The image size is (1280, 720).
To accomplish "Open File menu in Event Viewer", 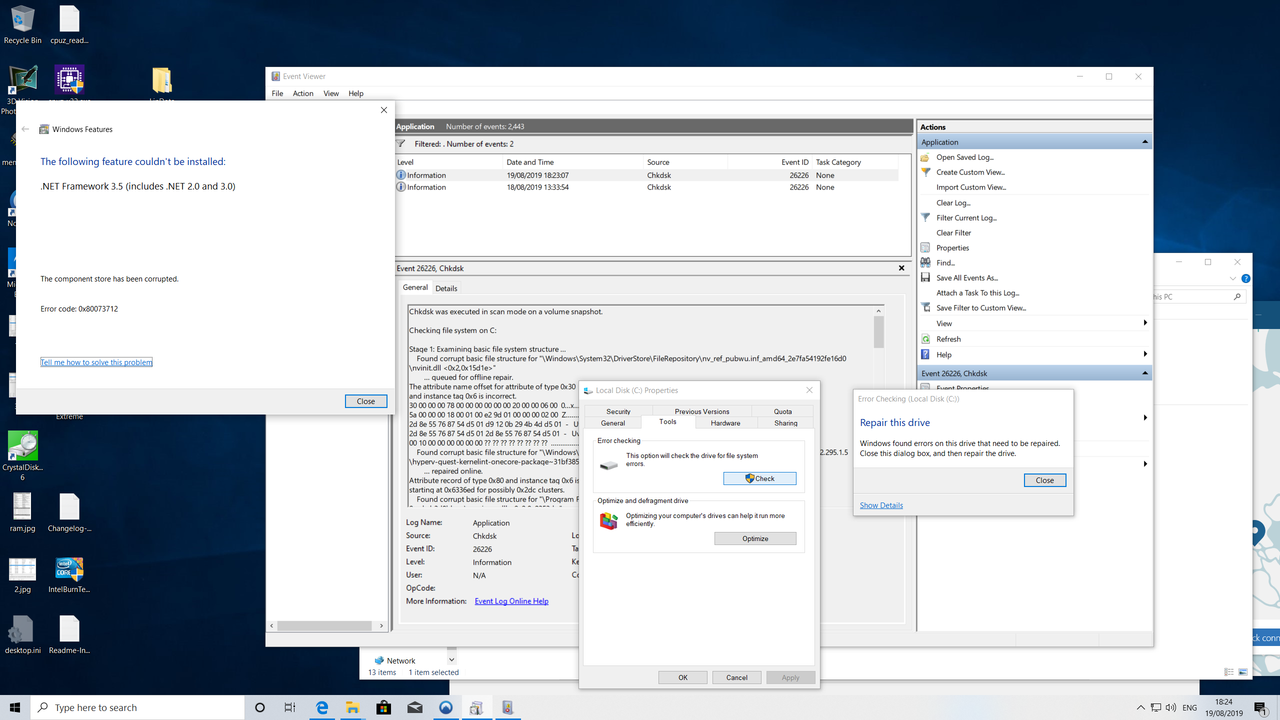I will click(x=278, y=93).
